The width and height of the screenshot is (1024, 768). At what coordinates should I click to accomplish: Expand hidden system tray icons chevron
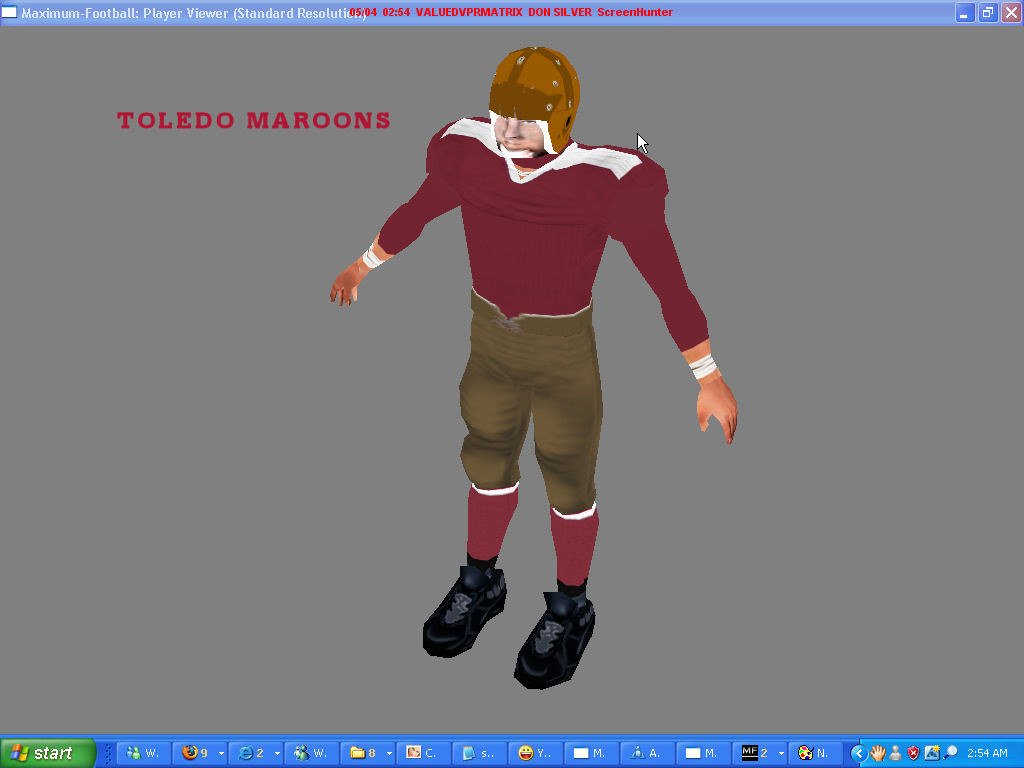point(858,753)
